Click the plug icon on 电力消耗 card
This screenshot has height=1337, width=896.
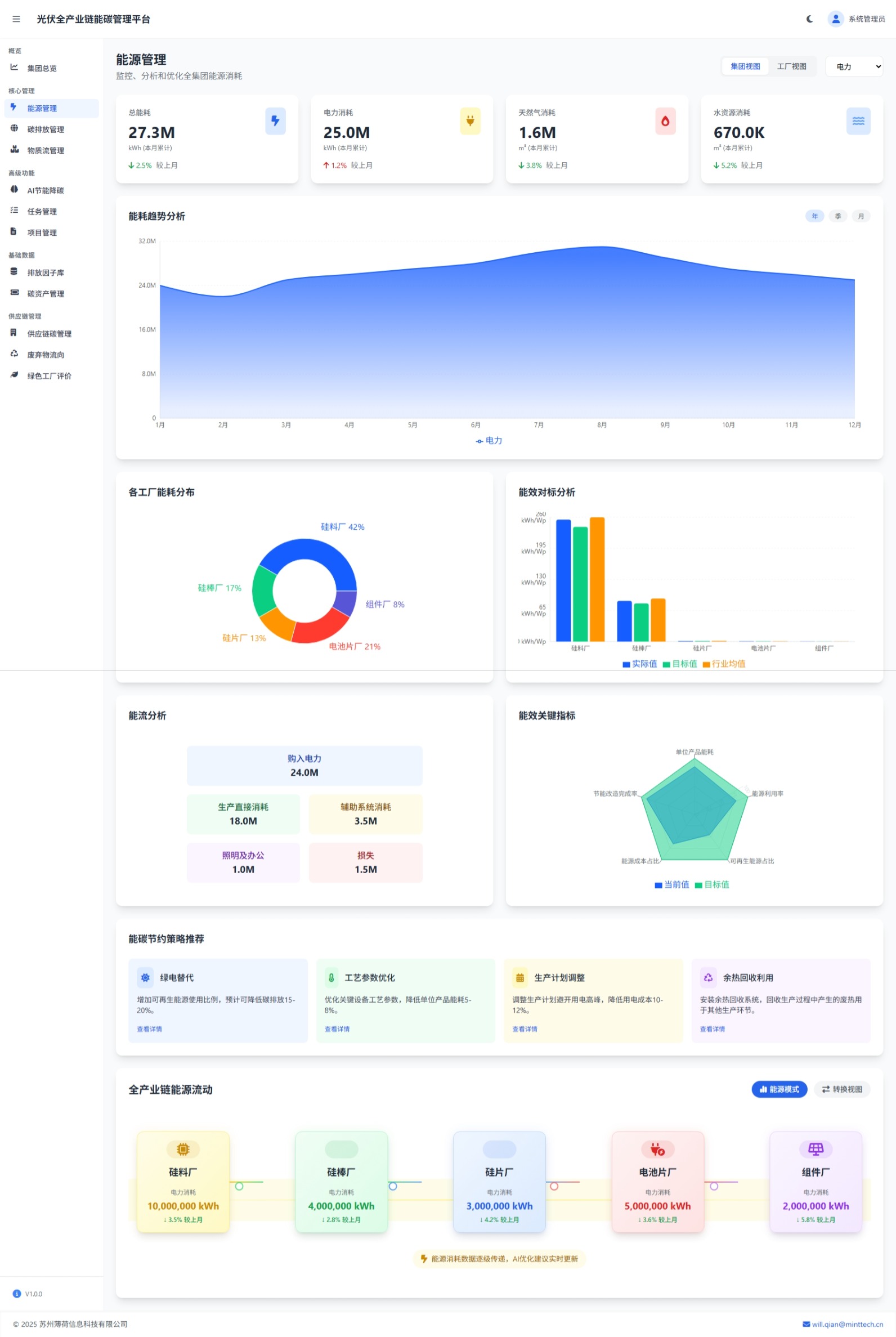click(x=470, y=120)
